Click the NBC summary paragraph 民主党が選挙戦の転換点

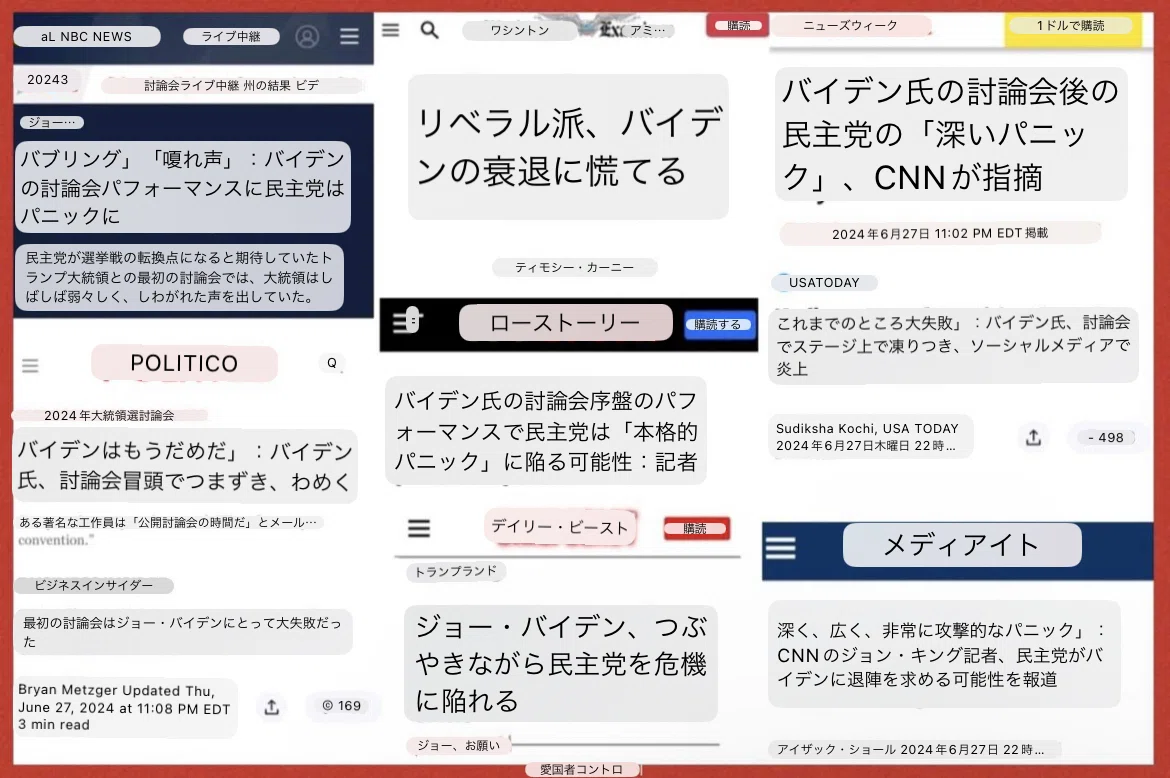(x=180, y=277)
